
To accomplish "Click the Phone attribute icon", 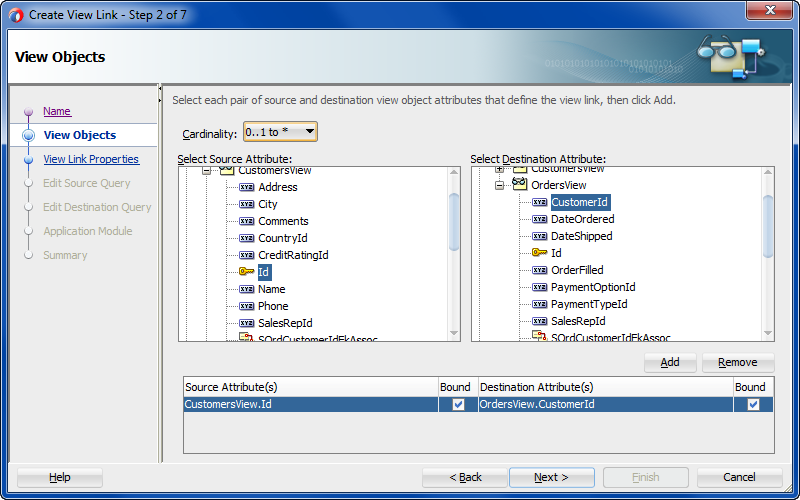I will pyautogui.click(x=246, y=306).
